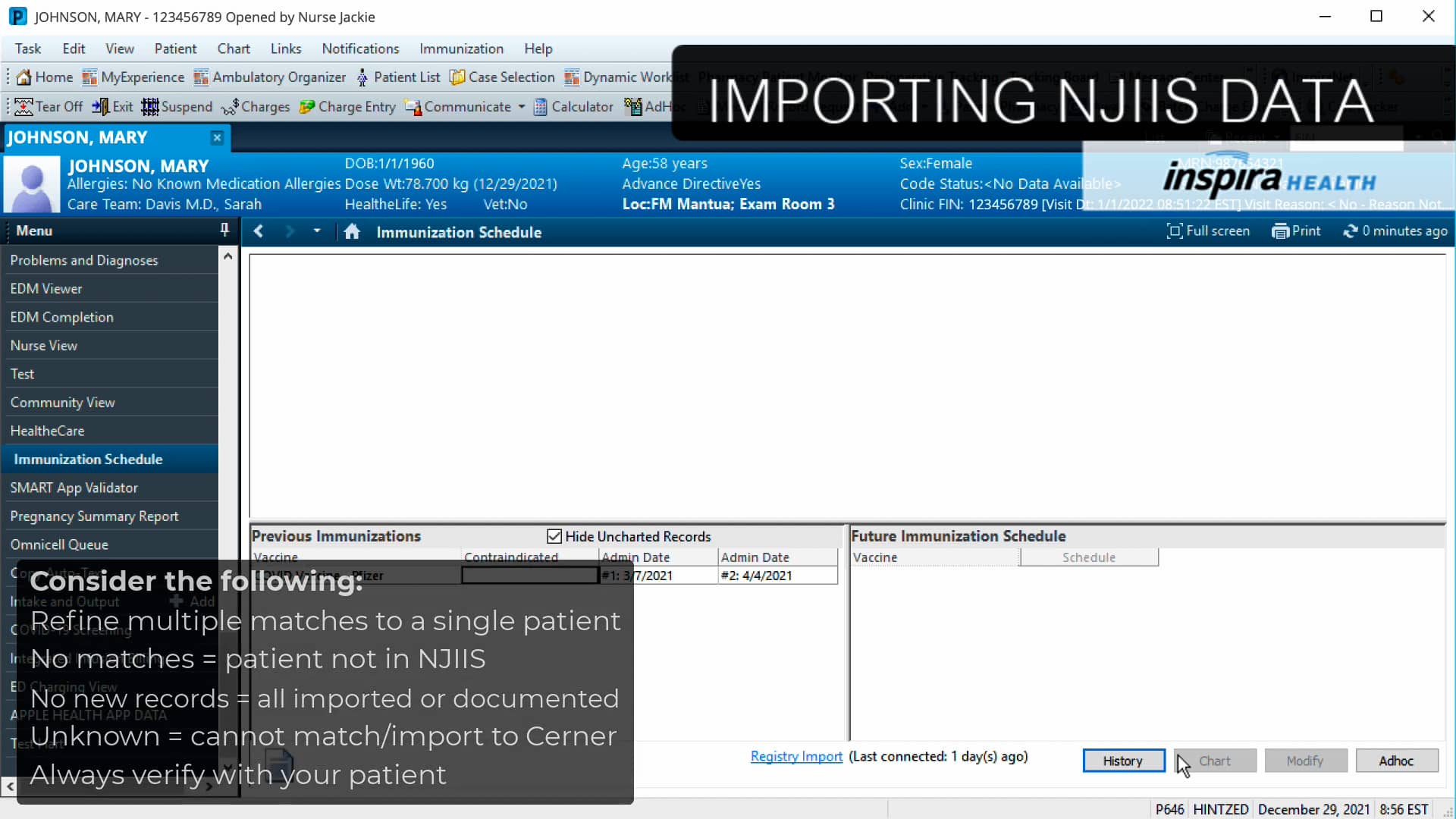Open Charge Entry
The width and height of the screenshot is (1456, 819).
(x=347, y=106)
